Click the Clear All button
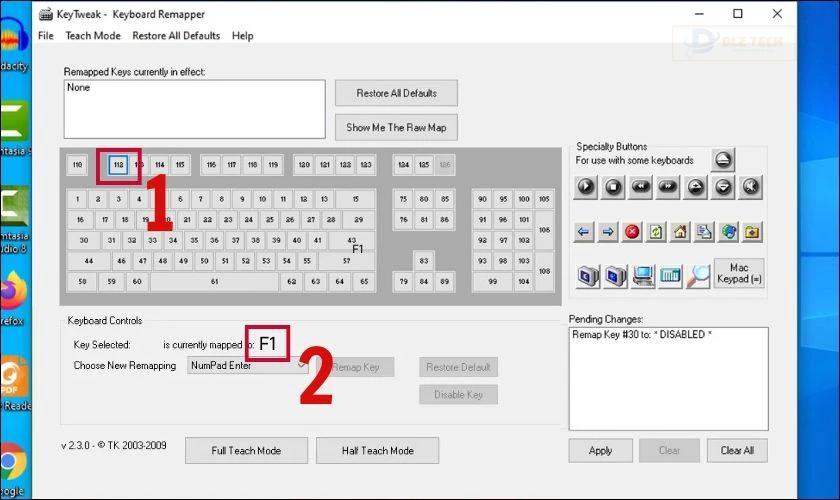840x500 pixels. tap(737, 451)
